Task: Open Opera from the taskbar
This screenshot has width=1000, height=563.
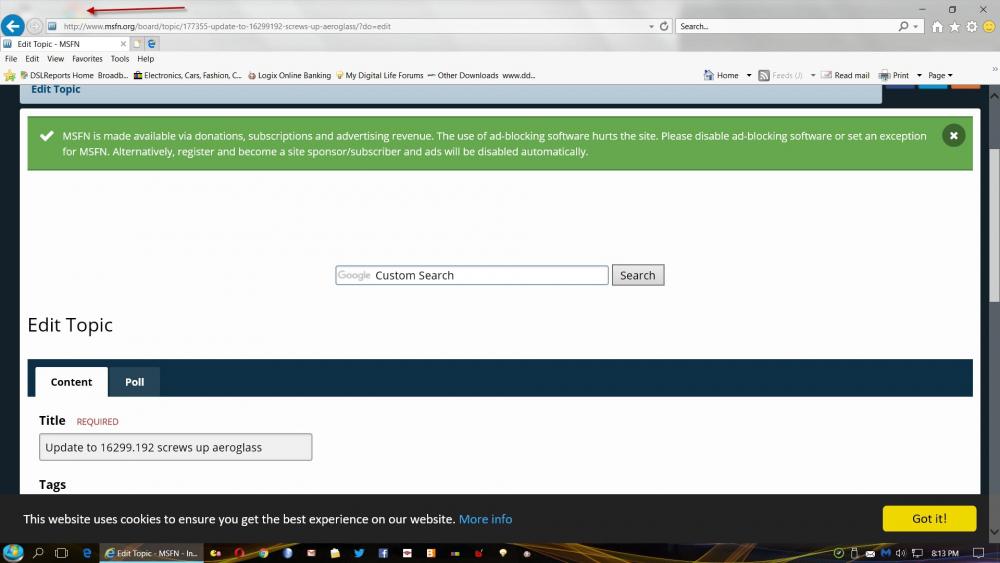Action: coord(239,553)
